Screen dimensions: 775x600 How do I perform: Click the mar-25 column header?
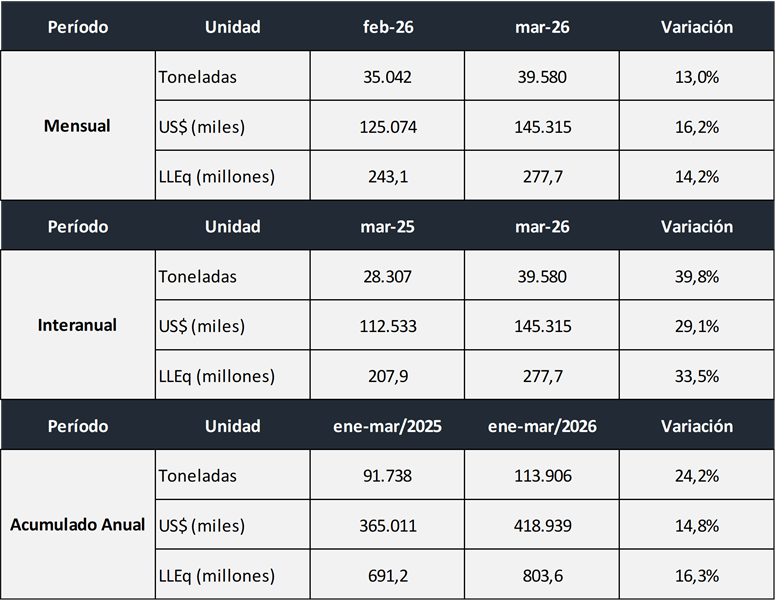click(387, 226)
